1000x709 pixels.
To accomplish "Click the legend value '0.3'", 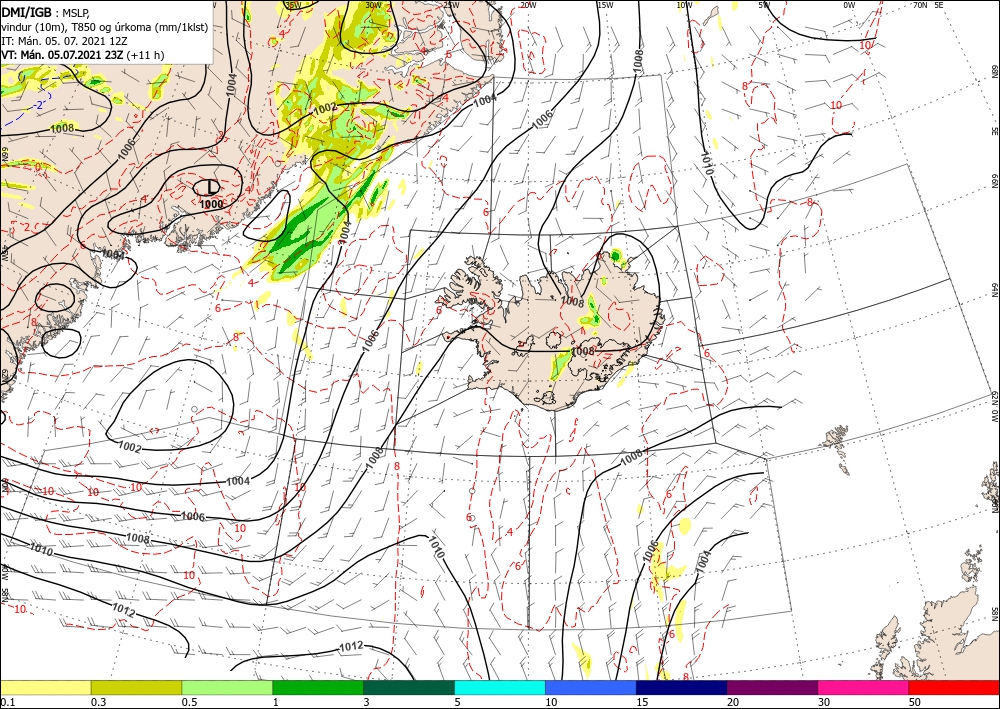I will [x=98, y=702].
